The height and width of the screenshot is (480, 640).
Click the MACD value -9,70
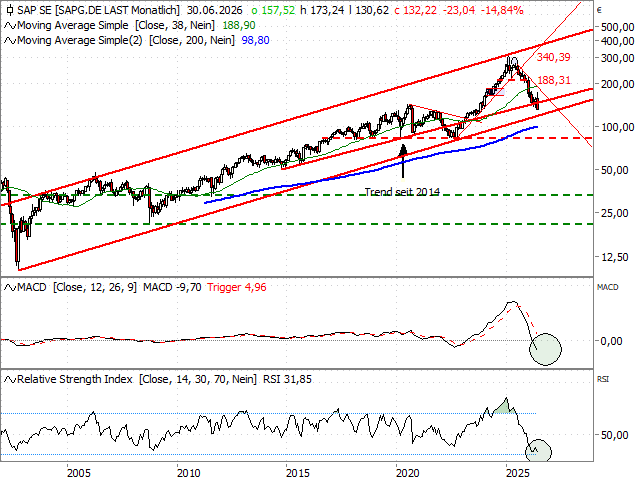(x=189, y=288)
